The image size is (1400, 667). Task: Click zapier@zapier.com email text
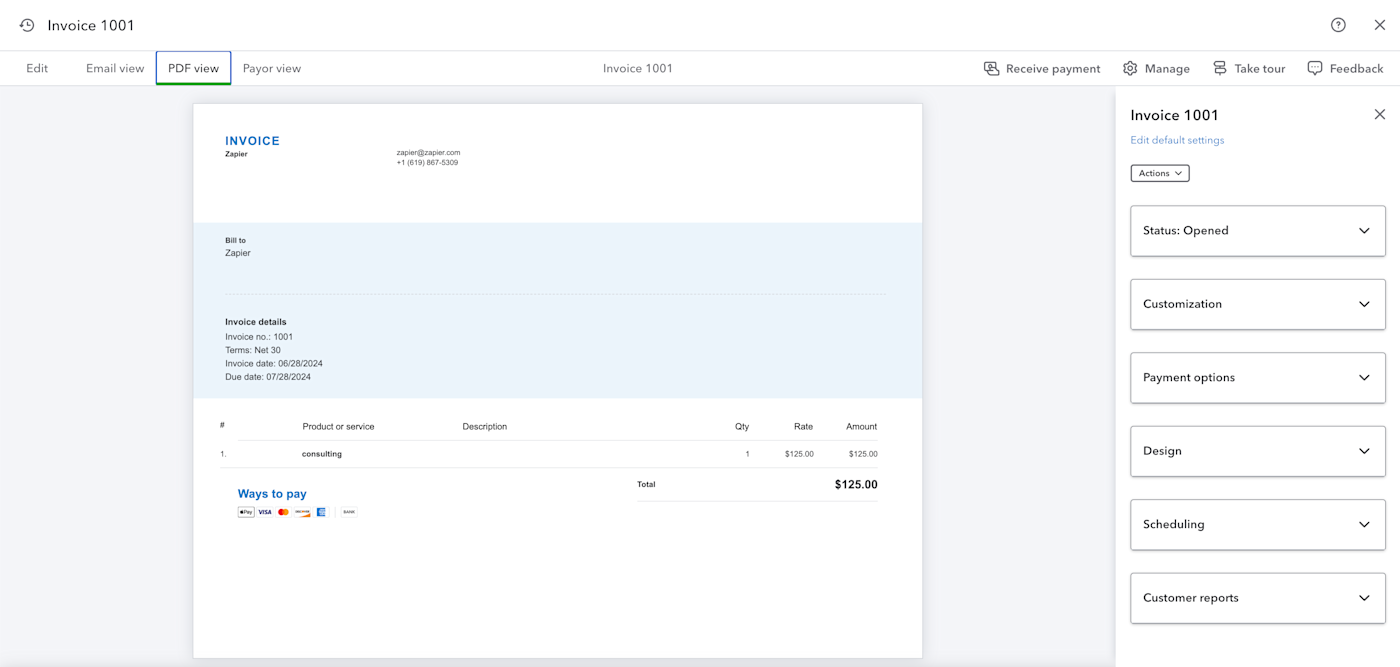(x=428, y=153)
